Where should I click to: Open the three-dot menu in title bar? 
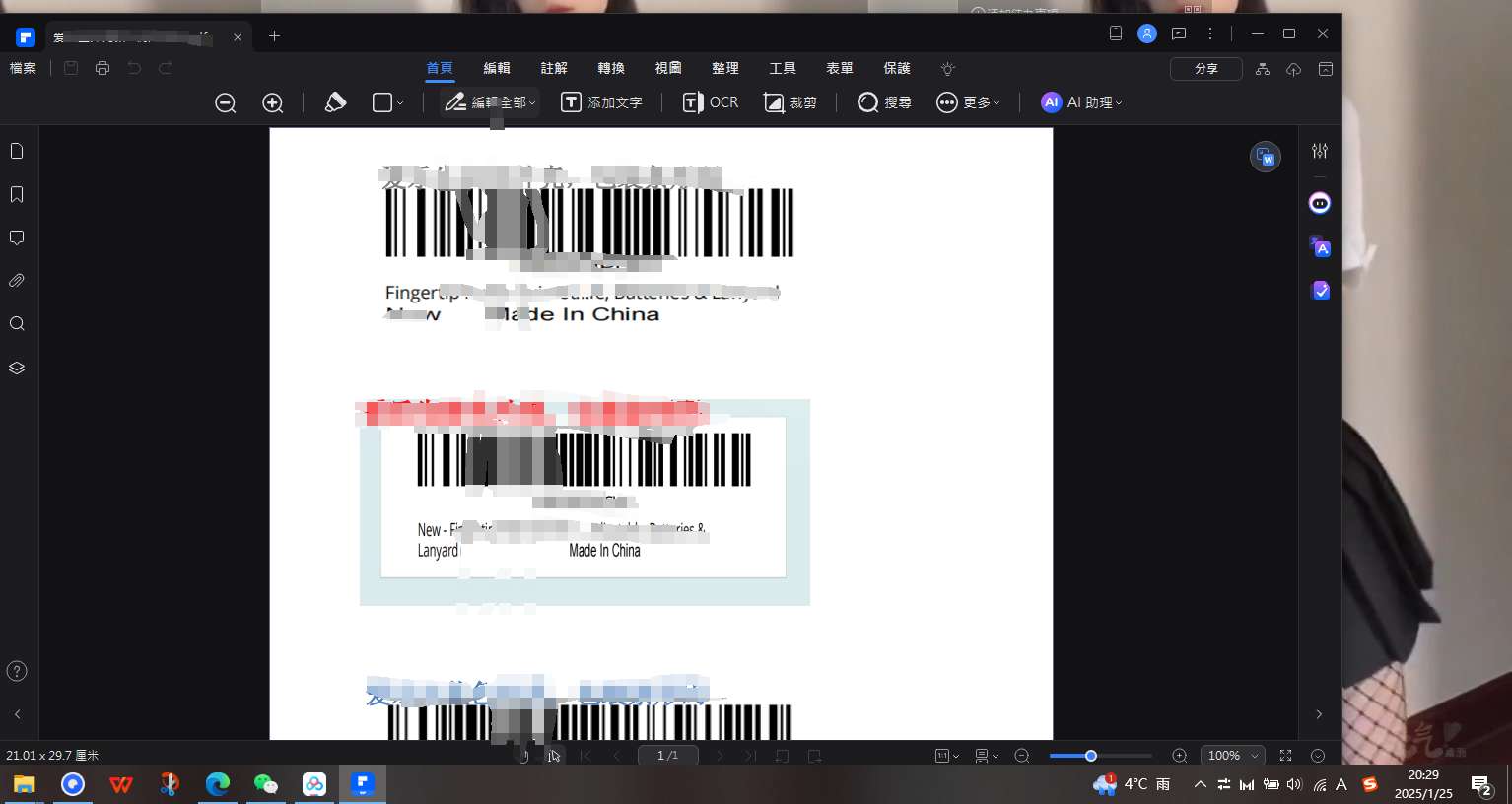point(1210,33)
